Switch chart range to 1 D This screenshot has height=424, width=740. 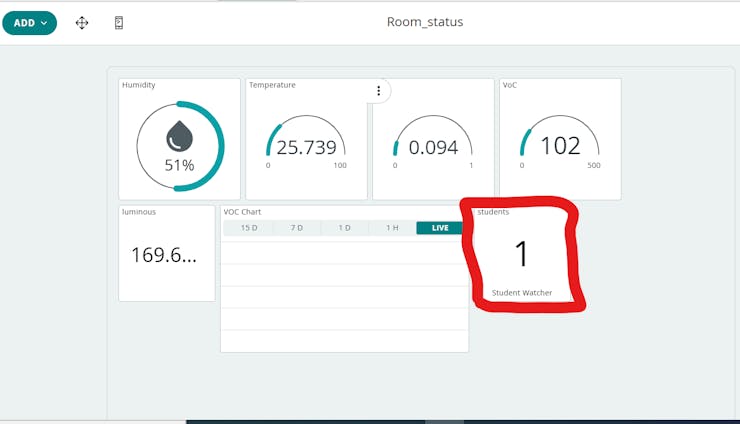click(x=345, y=228)
